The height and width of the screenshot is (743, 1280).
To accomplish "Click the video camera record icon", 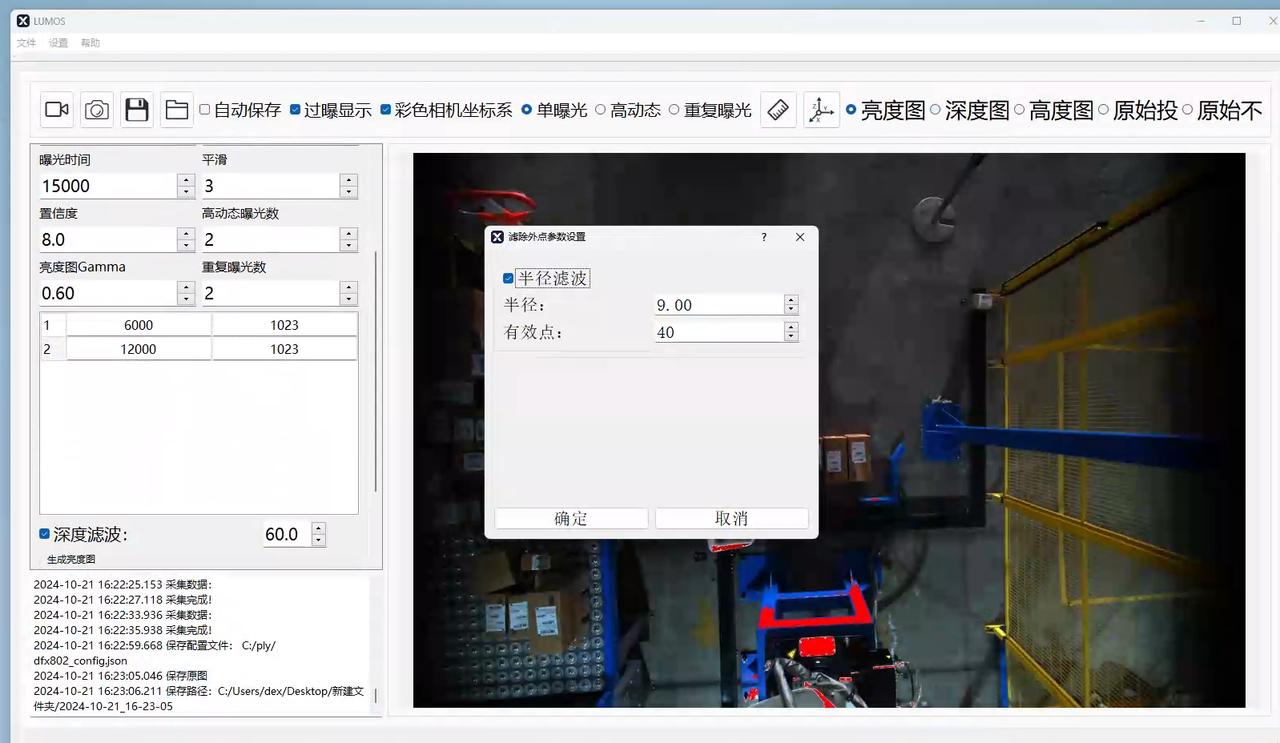I will coord(57,110).
